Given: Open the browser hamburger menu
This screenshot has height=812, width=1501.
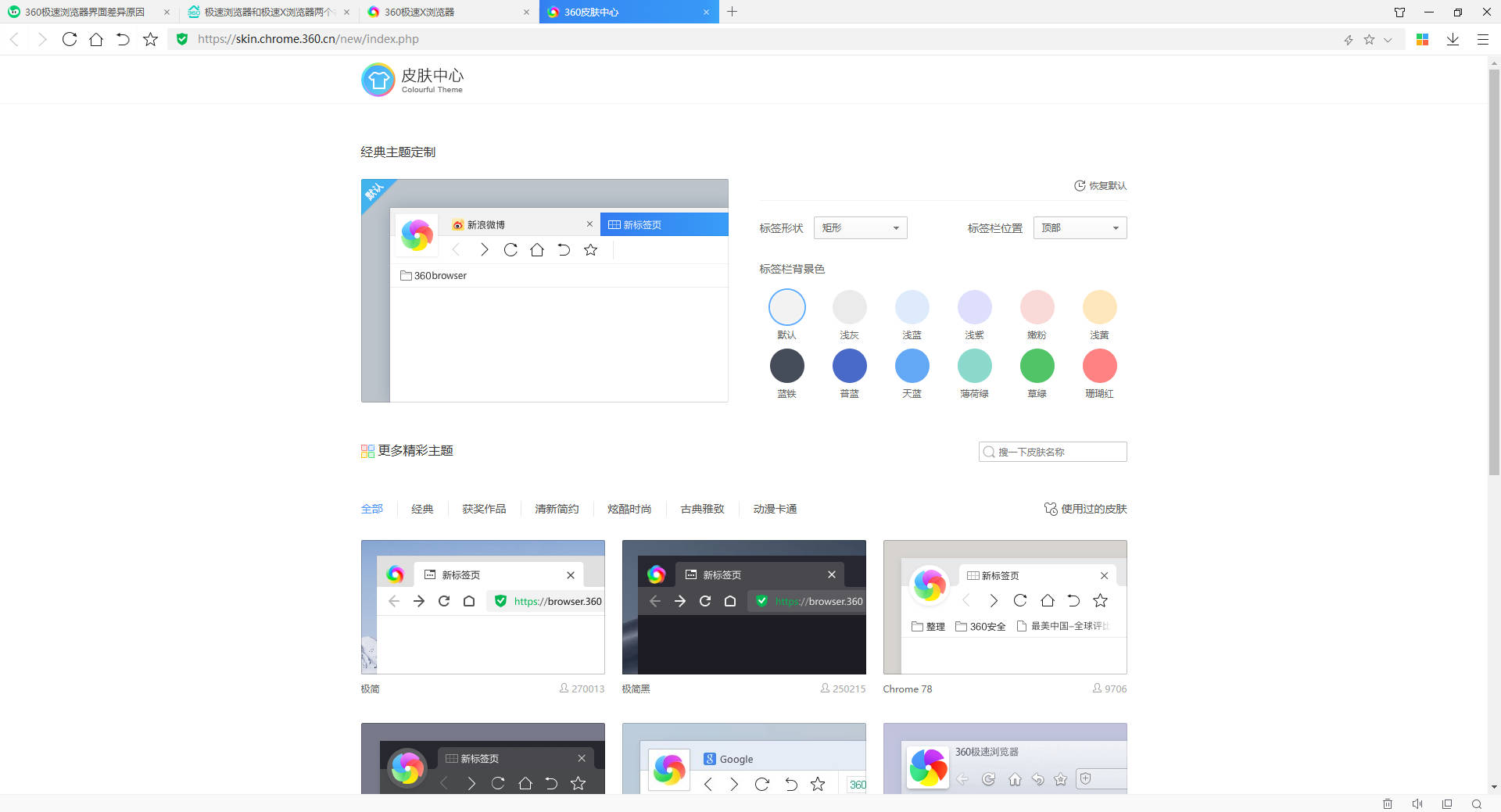Looking at the screenshot, I should point(1482,39).
